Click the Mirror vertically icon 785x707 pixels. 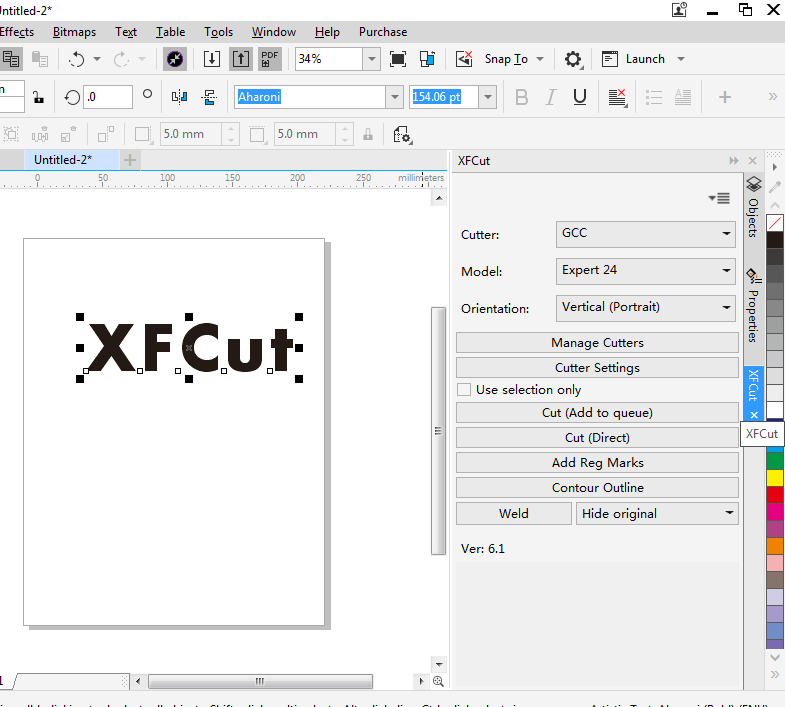click(x=209, y=97)
